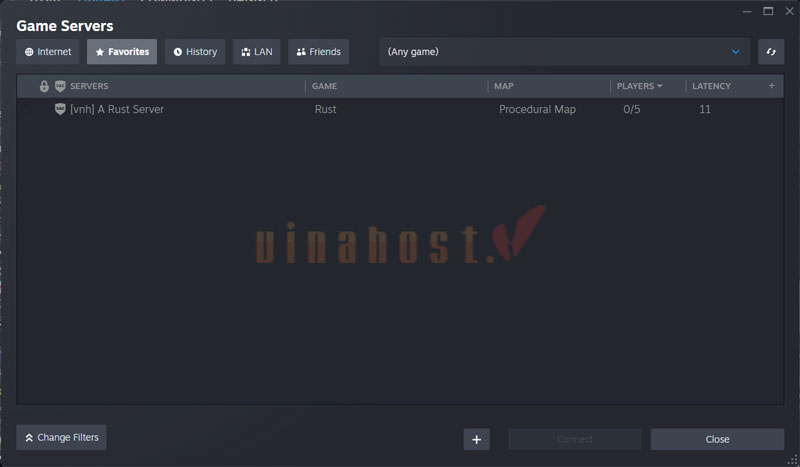Minimize the Game Servers window
Screen dimensions: 800x467
[746, 11]
